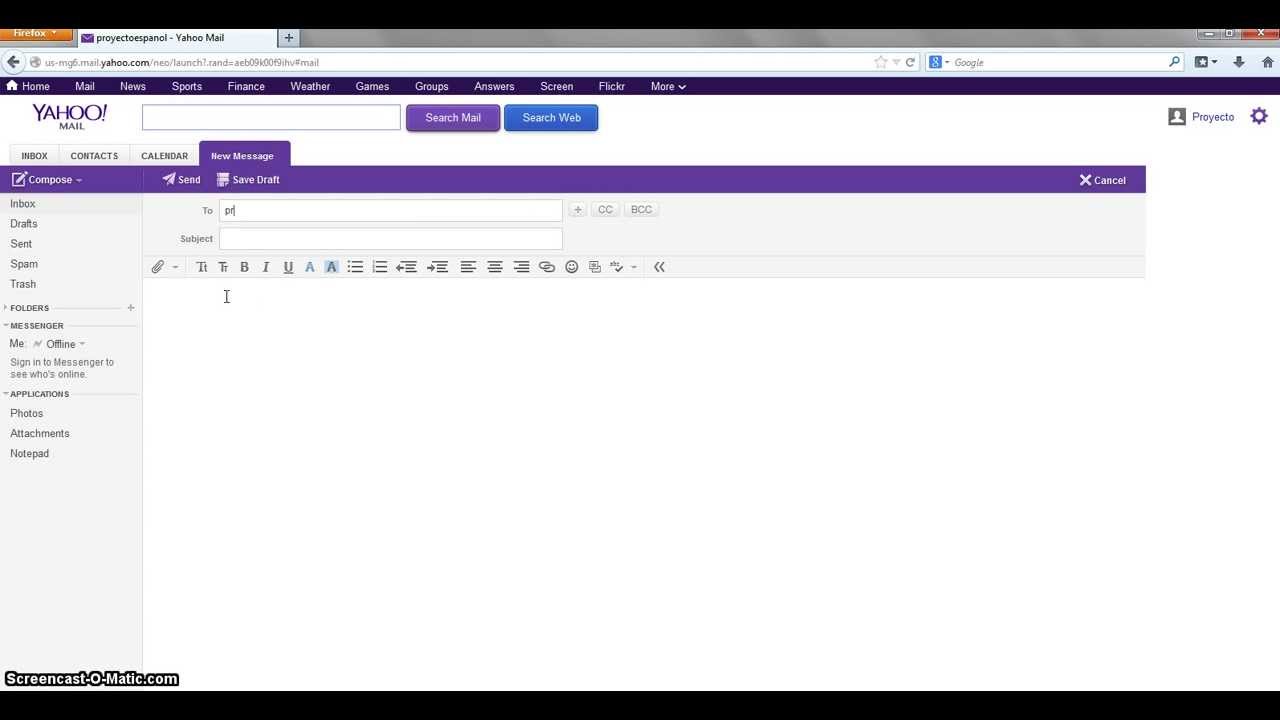Insert a bulleted list
This screenshot has height=720, width=1280.
pyautogui.click(x=355, y=267)
